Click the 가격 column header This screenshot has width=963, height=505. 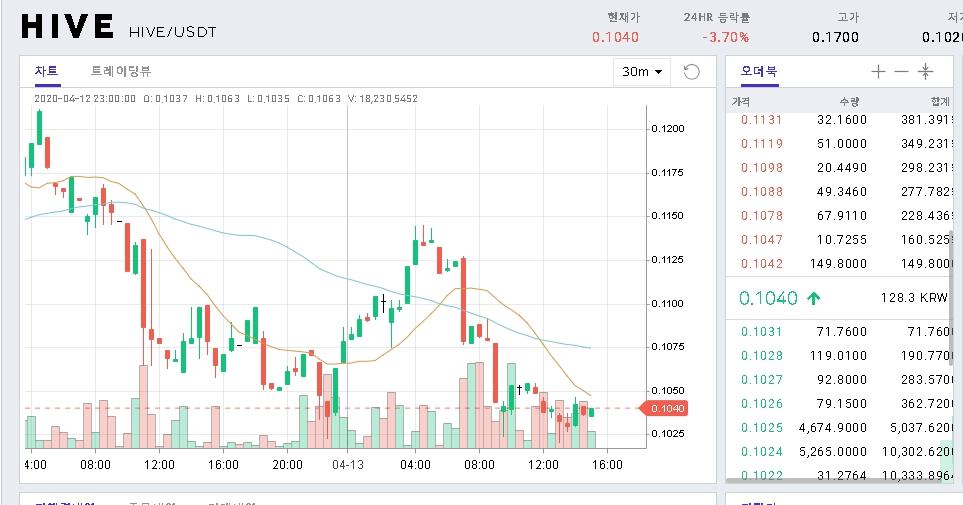pyautogui.click(x=741, y=101)
